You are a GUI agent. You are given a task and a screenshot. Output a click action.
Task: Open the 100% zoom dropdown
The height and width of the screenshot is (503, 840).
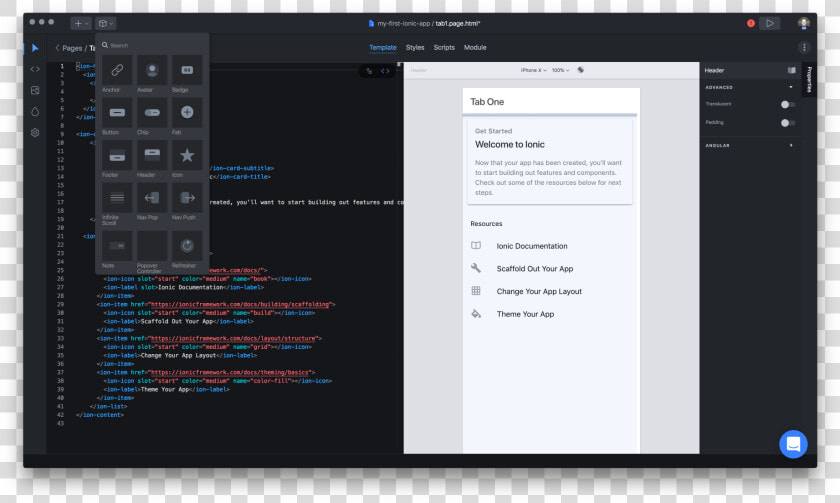(560, 70)
